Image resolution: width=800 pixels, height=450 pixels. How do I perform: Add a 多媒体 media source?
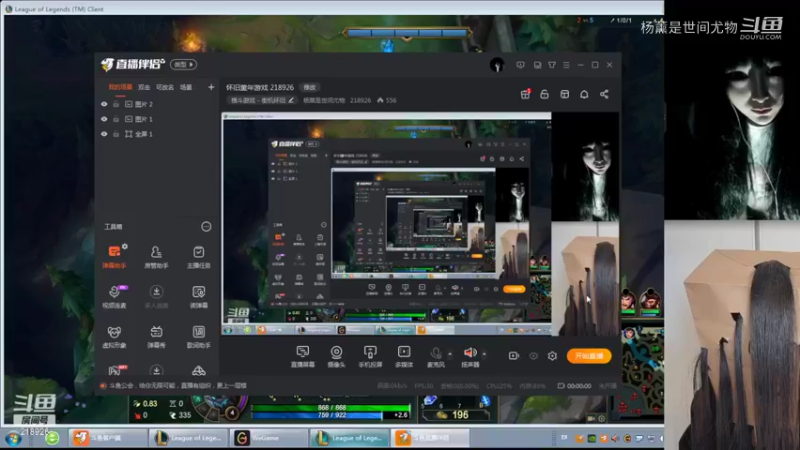404,356
